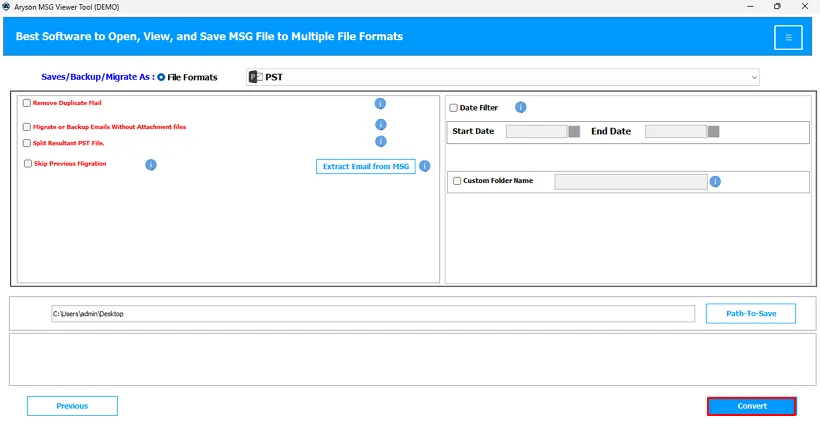Click info icon beside Skip Previous Migration
The height and width of the screenshot is (432, 820).
tap(151, 165)
